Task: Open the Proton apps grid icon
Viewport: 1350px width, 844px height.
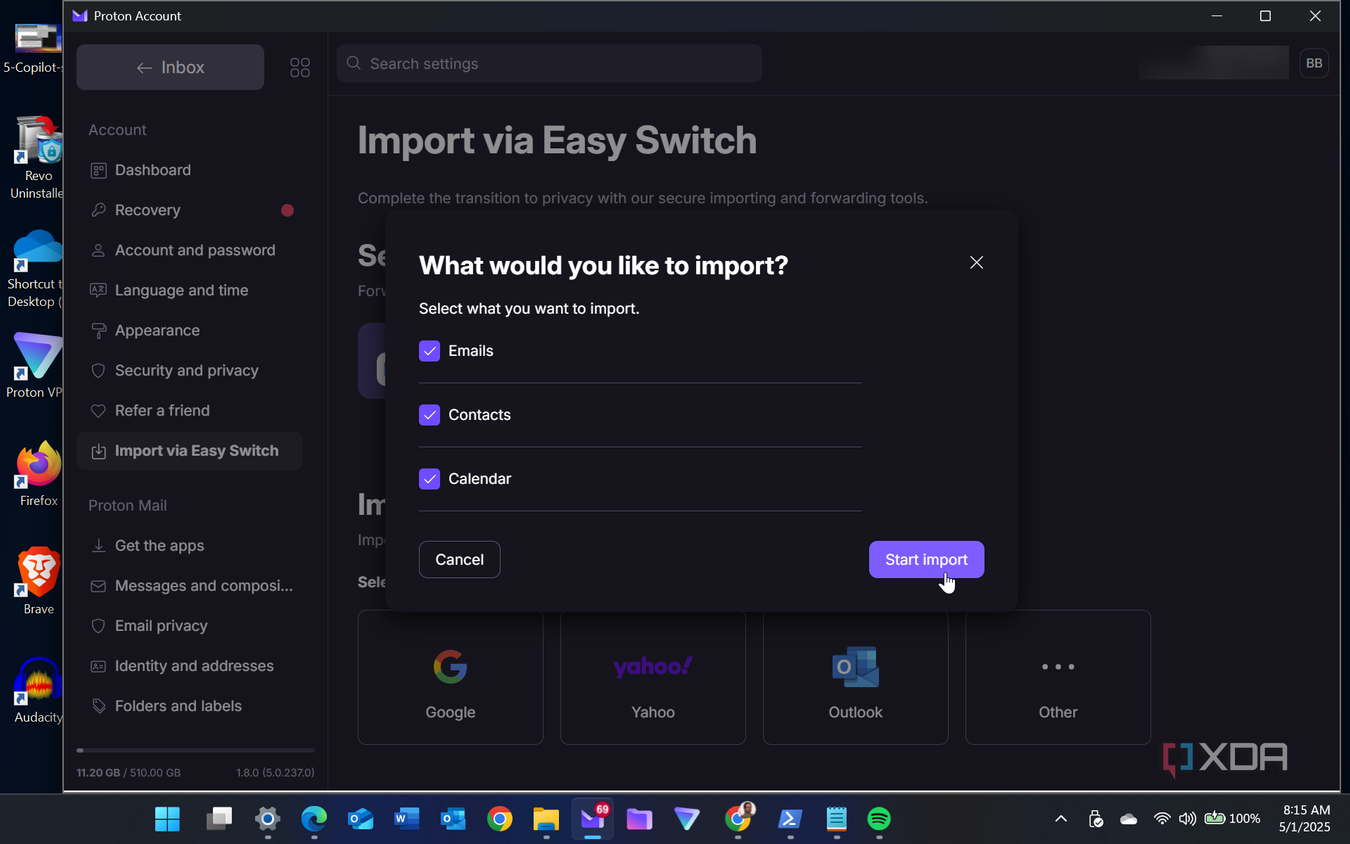Action: [300, 67]
